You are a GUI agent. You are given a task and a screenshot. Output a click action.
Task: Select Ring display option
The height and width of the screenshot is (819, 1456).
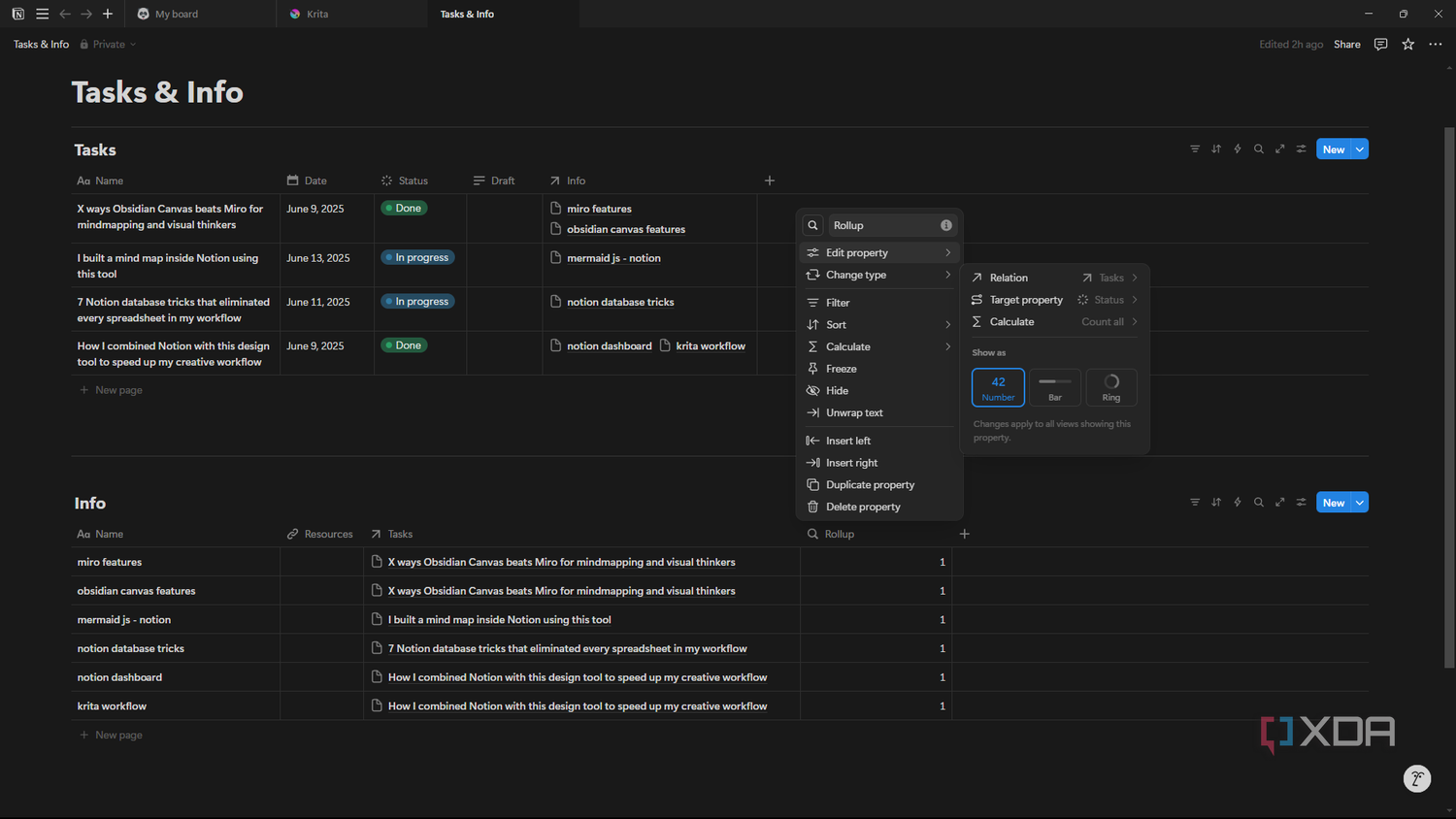(1111, 387)
